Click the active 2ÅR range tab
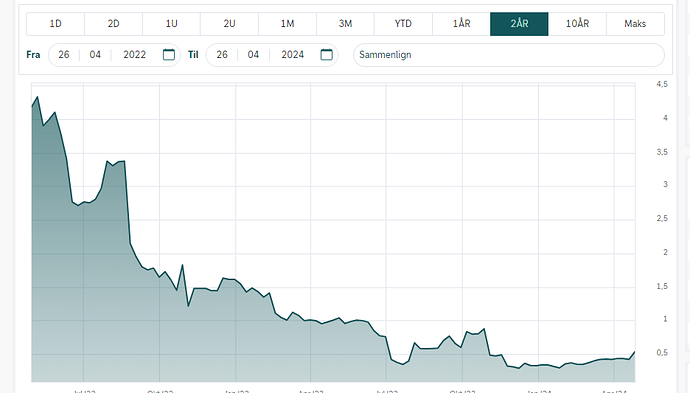The width and height of the screenshot is (690, 393). pos(519,24)
